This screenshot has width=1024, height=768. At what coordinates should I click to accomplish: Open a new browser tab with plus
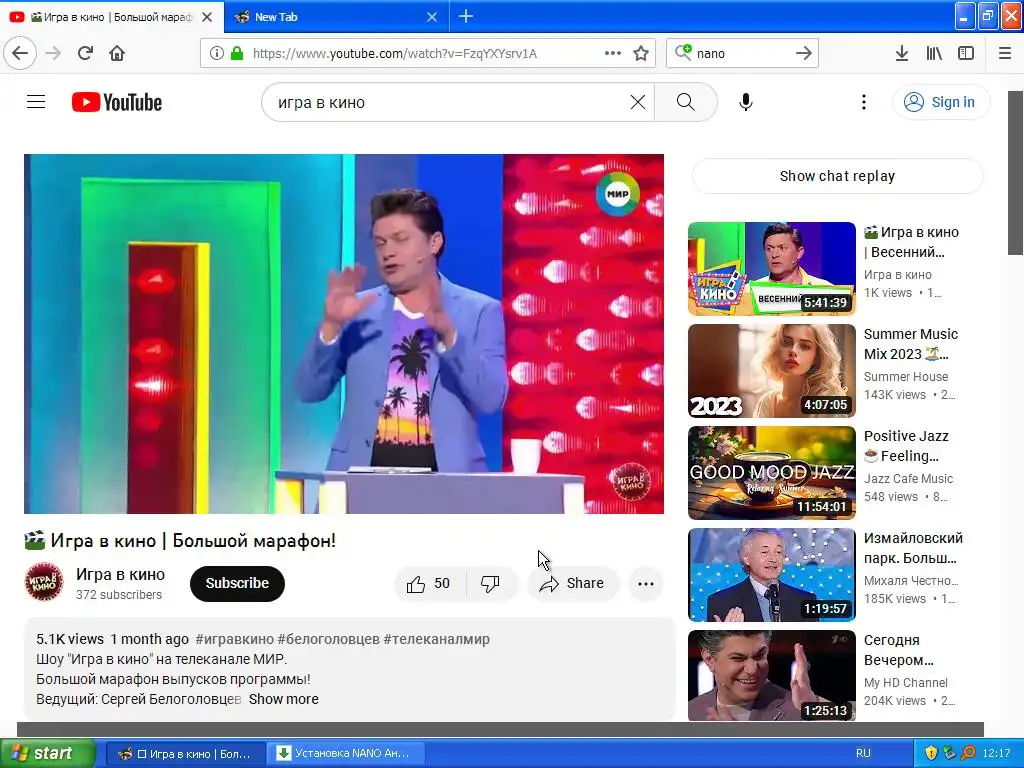466,16
